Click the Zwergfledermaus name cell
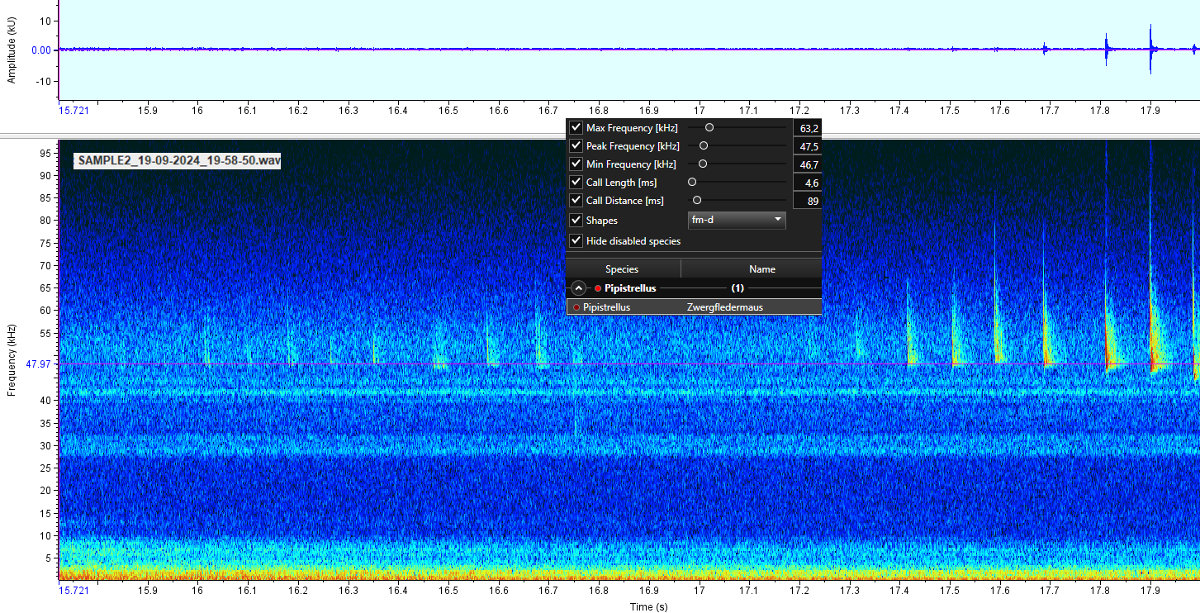The height and width of the screenshot is (613, 1200). tap(725, 307)
